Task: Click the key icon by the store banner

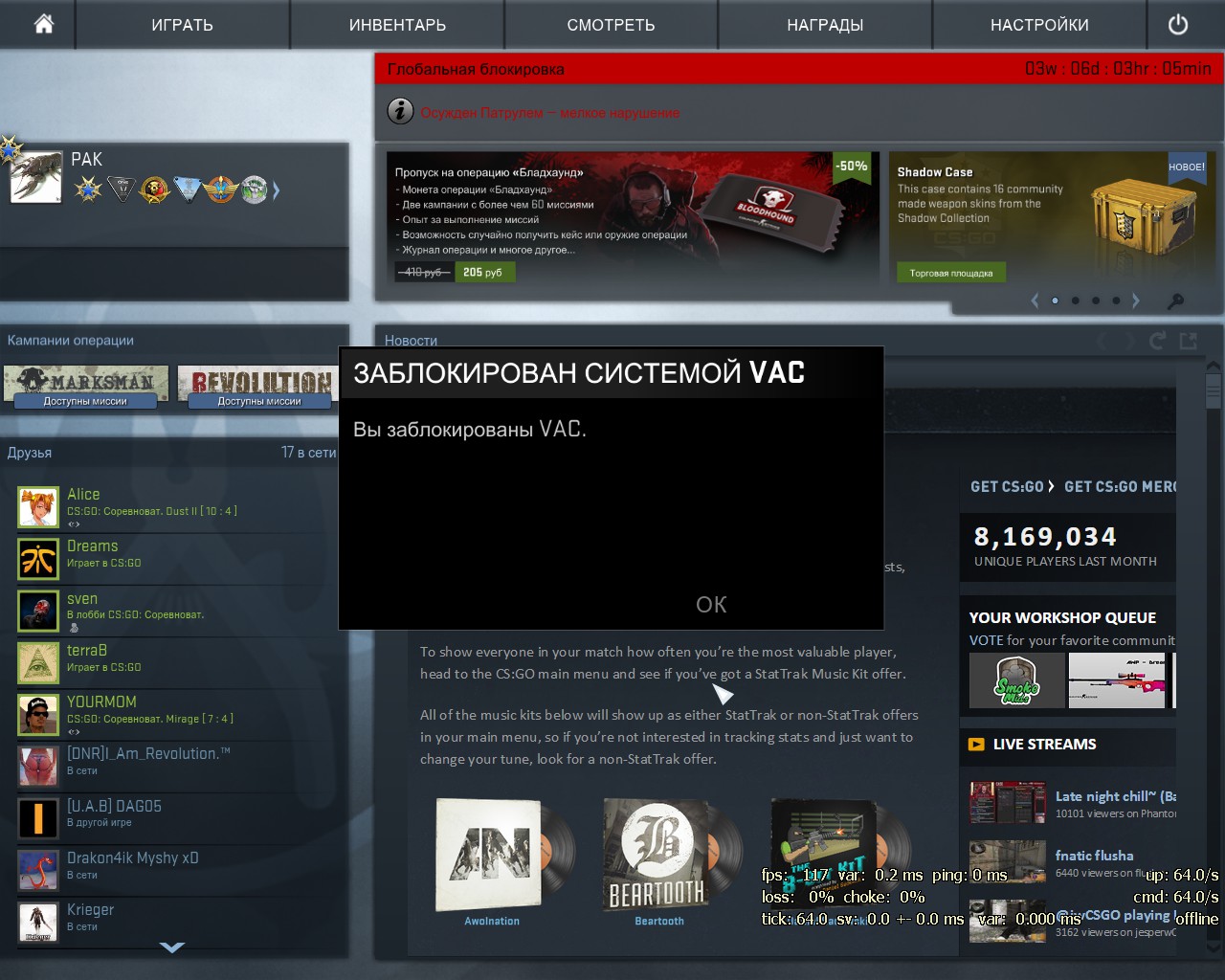Action: [x=1176, y=301]
